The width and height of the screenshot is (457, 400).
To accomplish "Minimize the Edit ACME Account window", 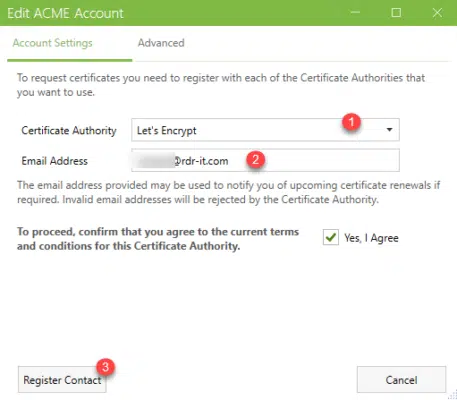I will click(x=355, y=13).
